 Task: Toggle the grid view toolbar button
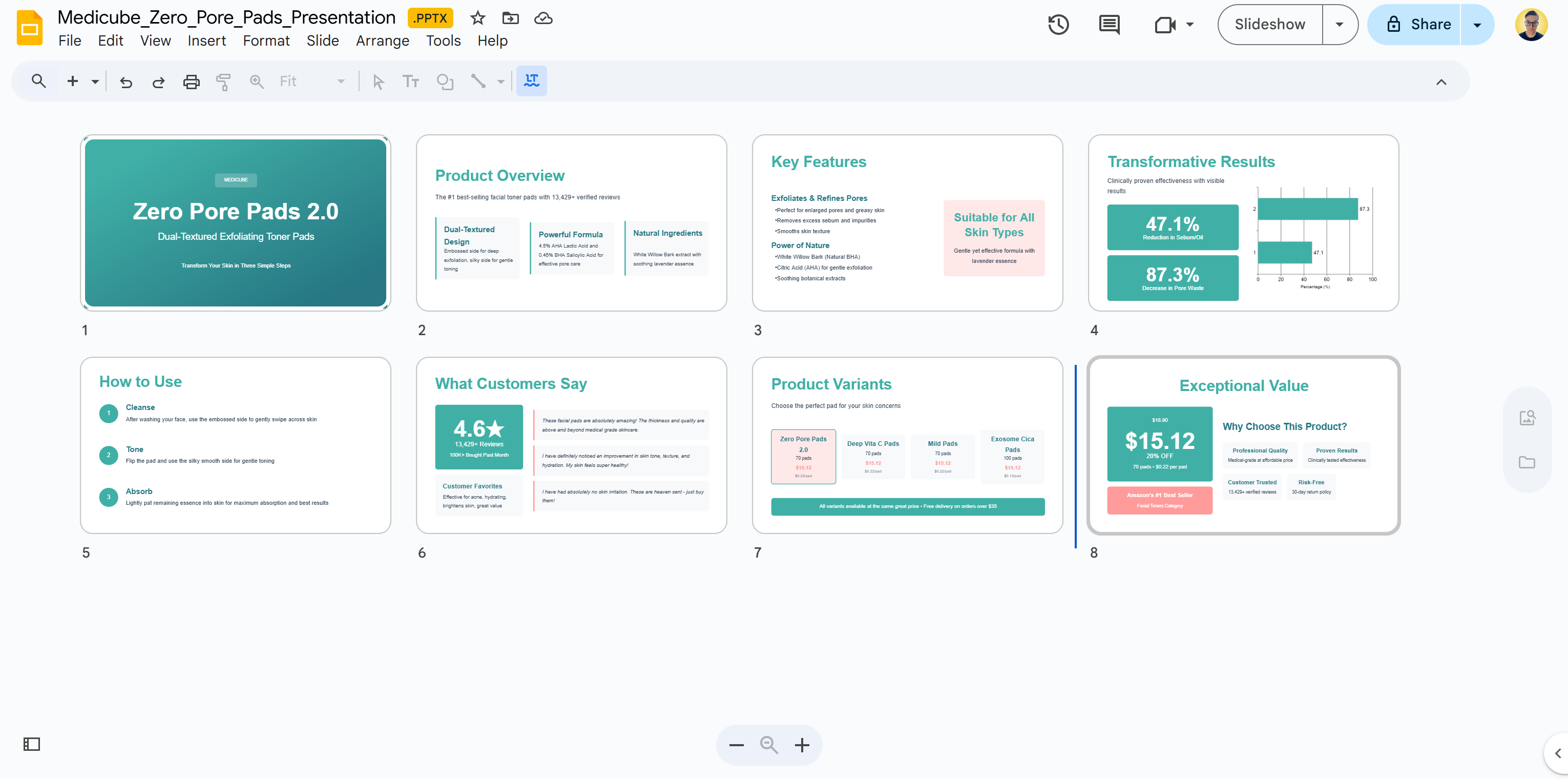coord(531,81)
